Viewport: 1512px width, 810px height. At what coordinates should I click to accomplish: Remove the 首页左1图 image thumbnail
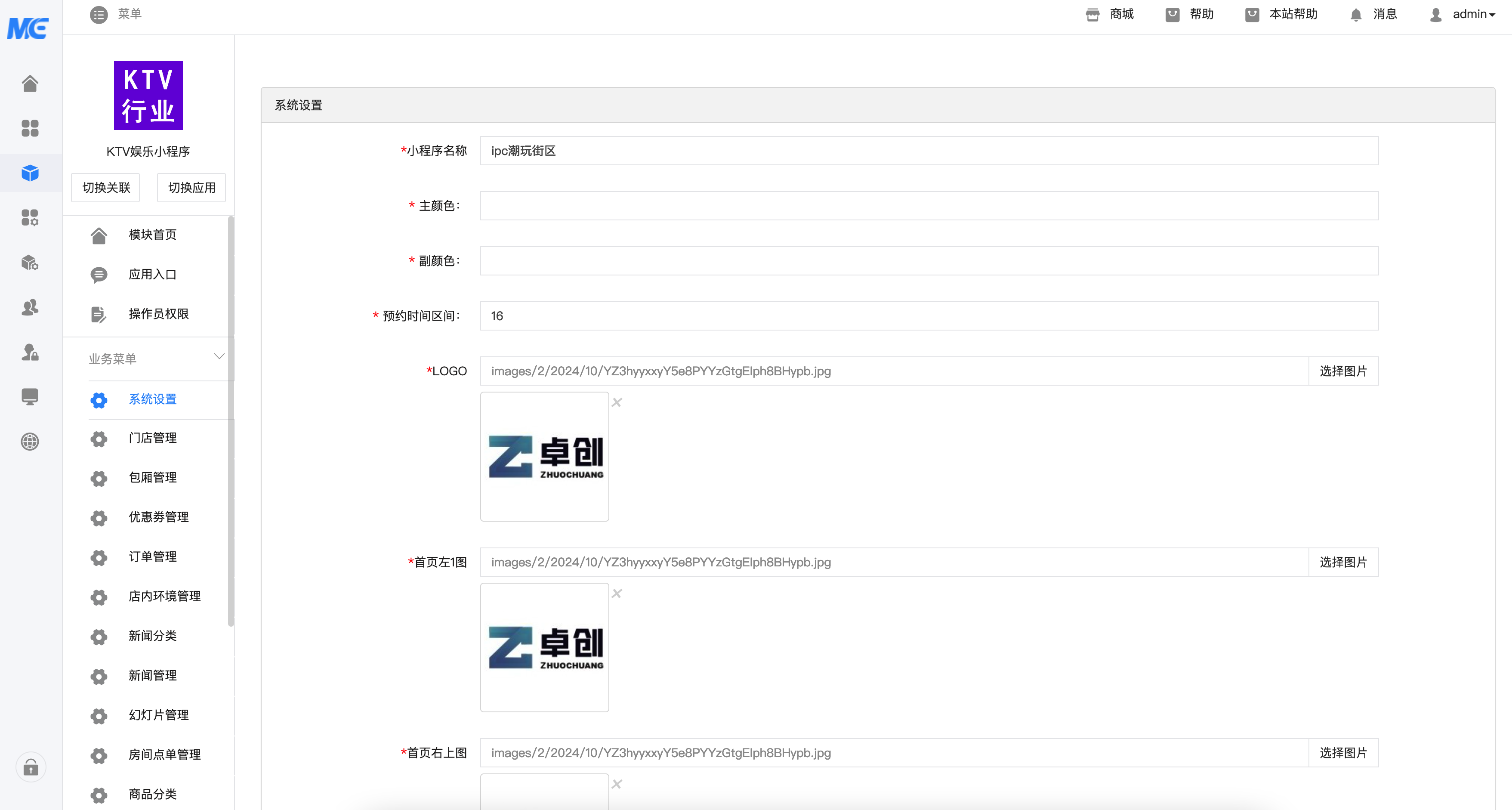click(x=617, y=594)
